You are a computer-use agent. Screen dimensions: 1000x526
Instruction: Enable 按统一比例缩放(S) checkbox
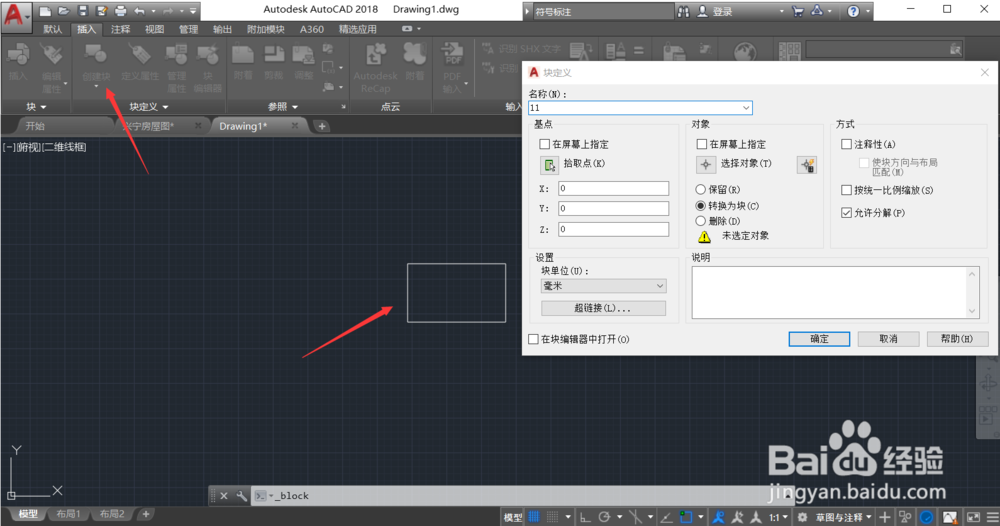coord(846,190)
